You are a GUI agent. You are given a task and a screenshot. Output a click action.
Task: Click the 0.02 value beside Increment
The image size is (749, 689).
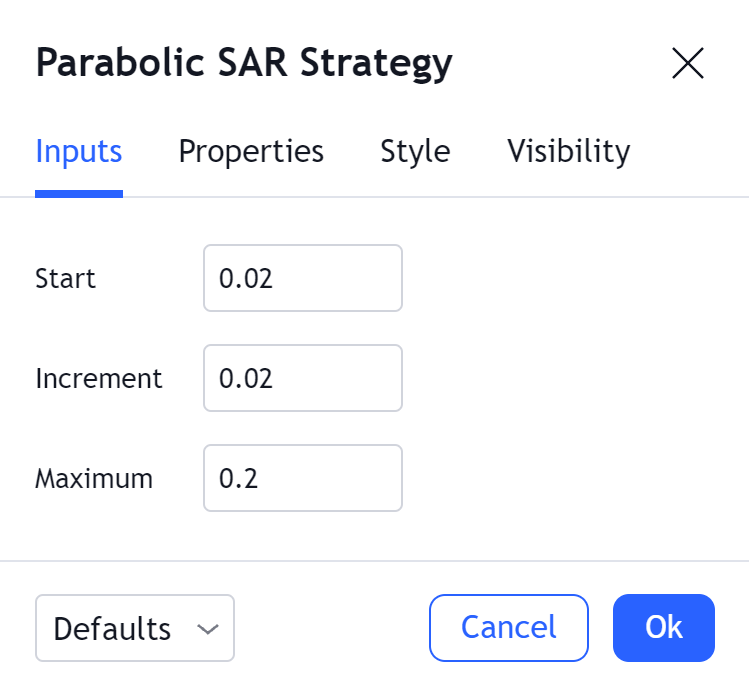246,378
